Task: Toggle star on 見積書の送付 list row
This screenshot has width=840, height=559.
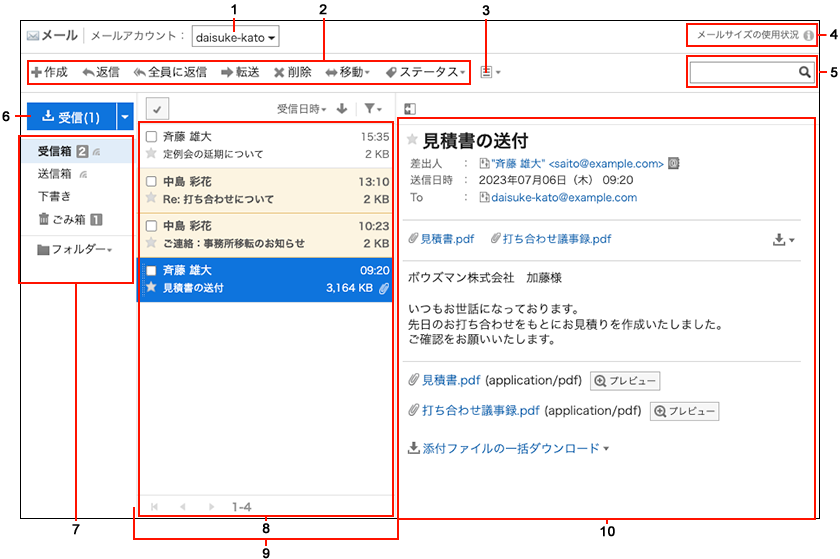Action: 152,287
